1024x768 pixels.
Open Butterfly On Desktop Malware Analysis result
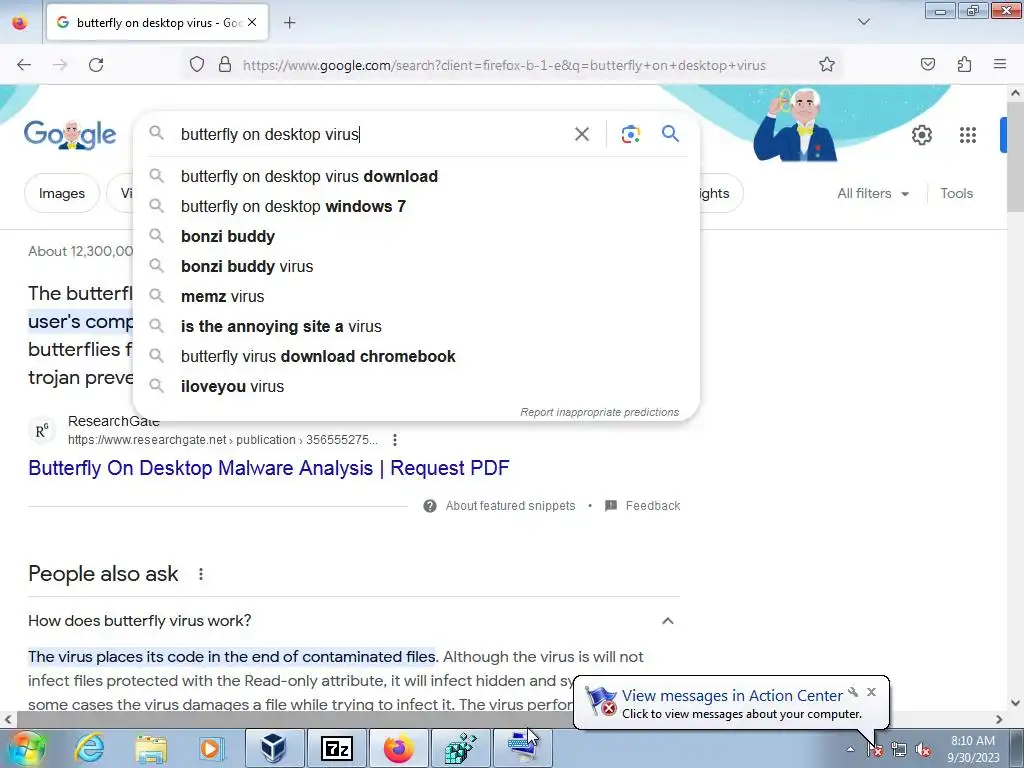coord(268,468)
